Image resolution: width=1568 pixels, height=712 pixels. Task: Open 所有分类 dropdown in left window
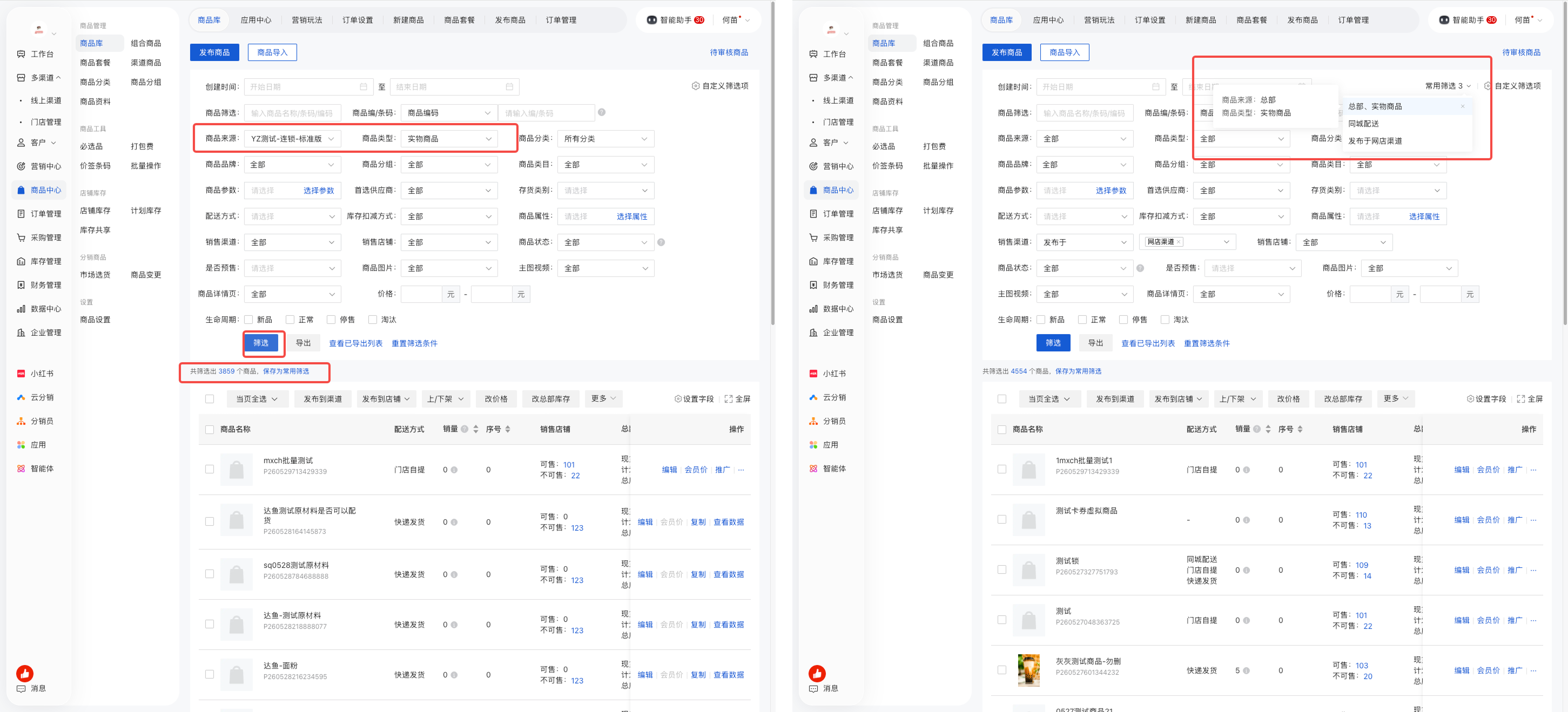point(605,139)
